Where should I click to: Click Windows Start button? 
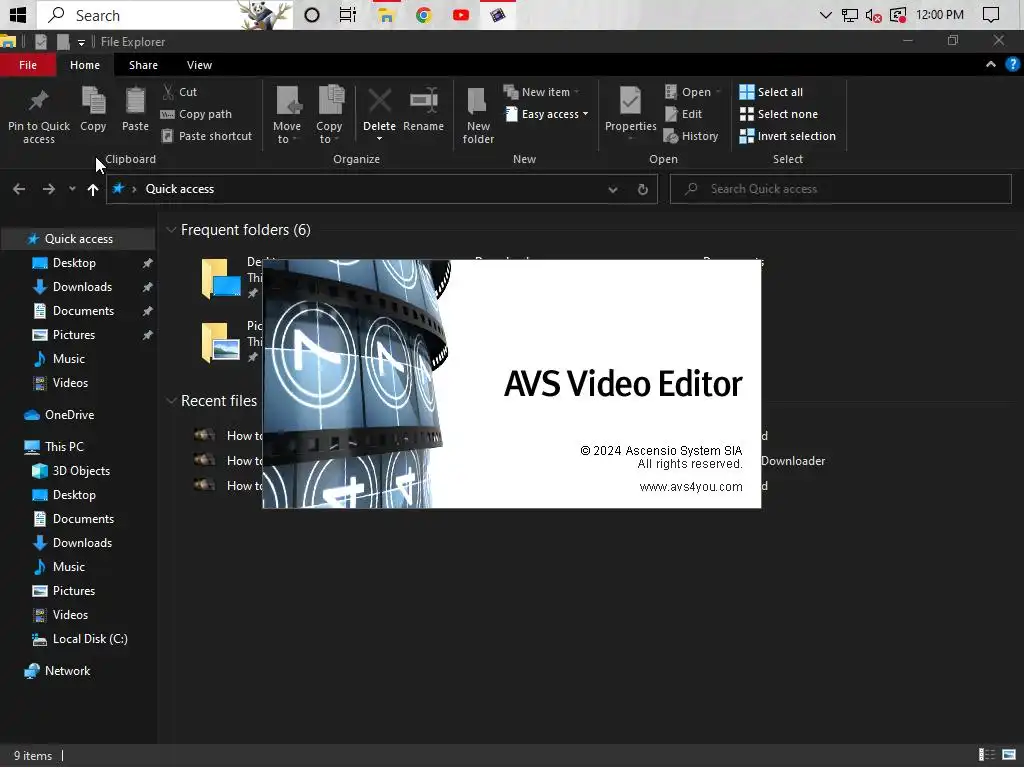pos(18,14)
